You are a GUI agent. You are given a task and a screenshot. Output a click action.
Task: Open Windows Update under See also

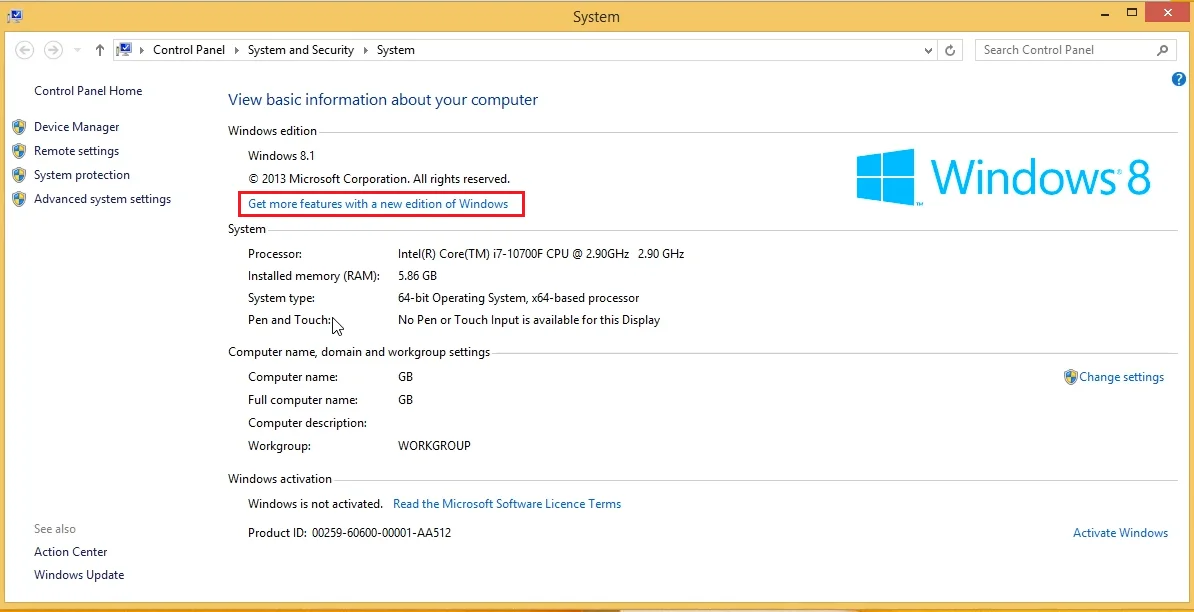(79, 575)
